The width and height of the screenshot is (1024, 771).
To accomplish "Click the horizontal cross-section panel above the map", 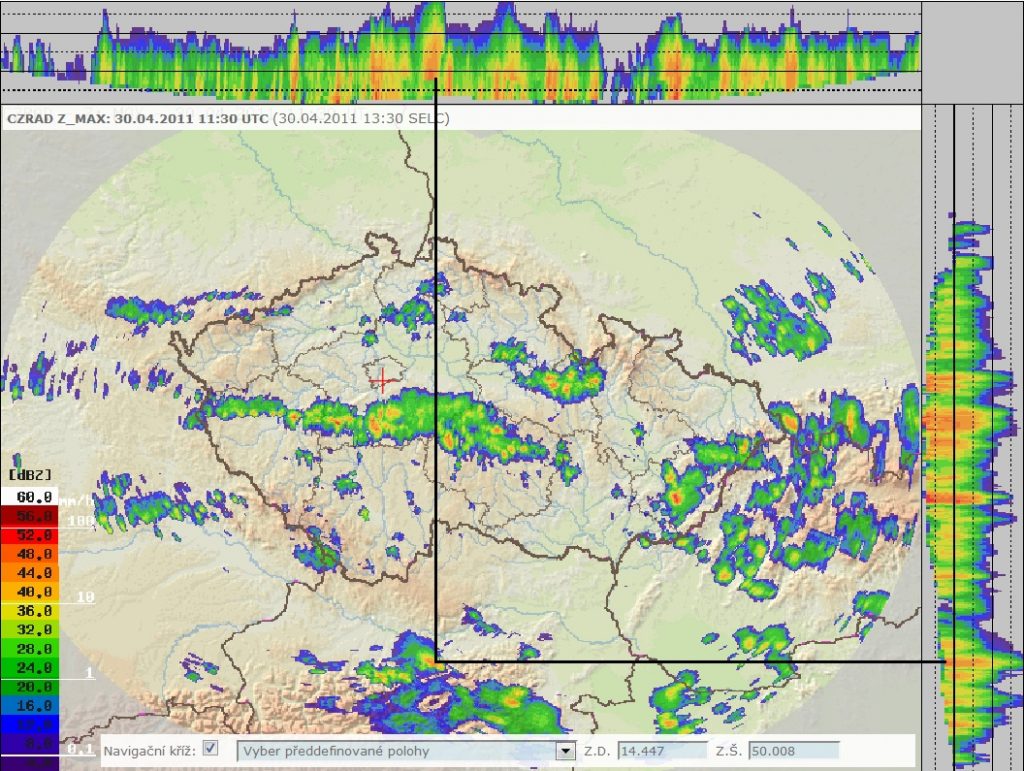I will [x=460, y=52].
